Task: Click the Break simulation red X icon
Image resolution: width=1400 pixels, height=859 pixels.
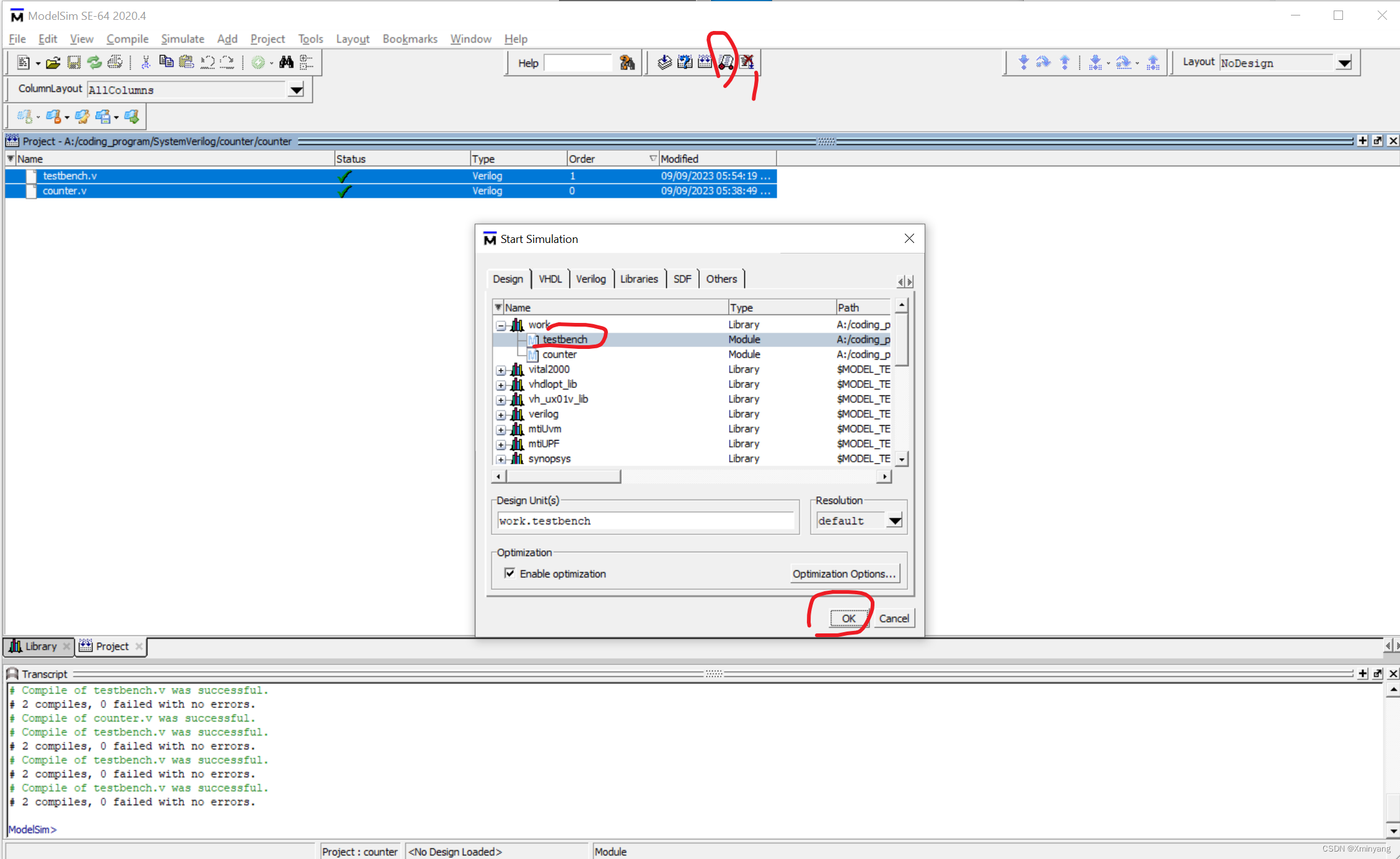Action: tap(747, 62)
